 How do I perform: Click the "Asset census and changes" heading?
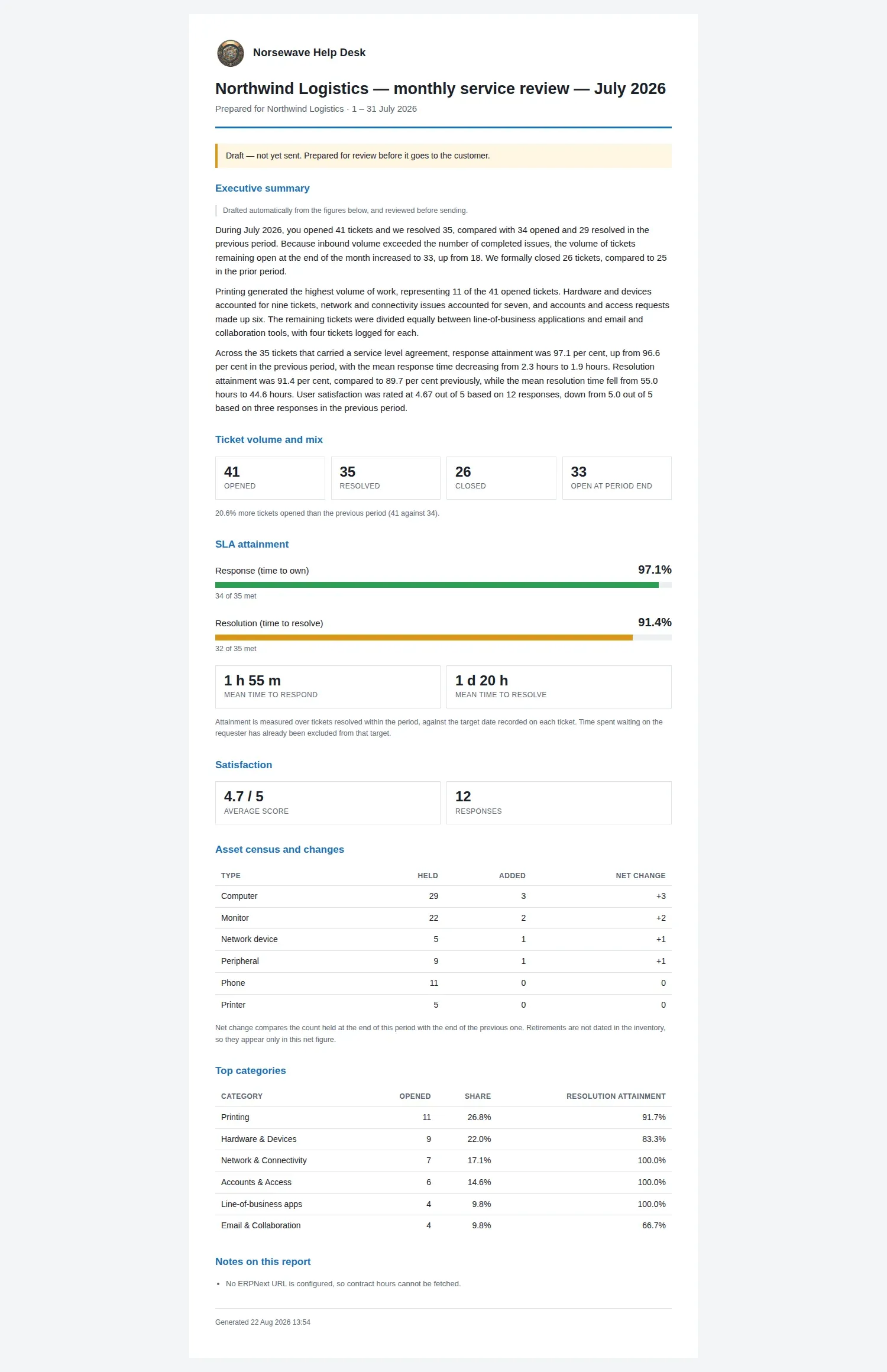[280, 849]
